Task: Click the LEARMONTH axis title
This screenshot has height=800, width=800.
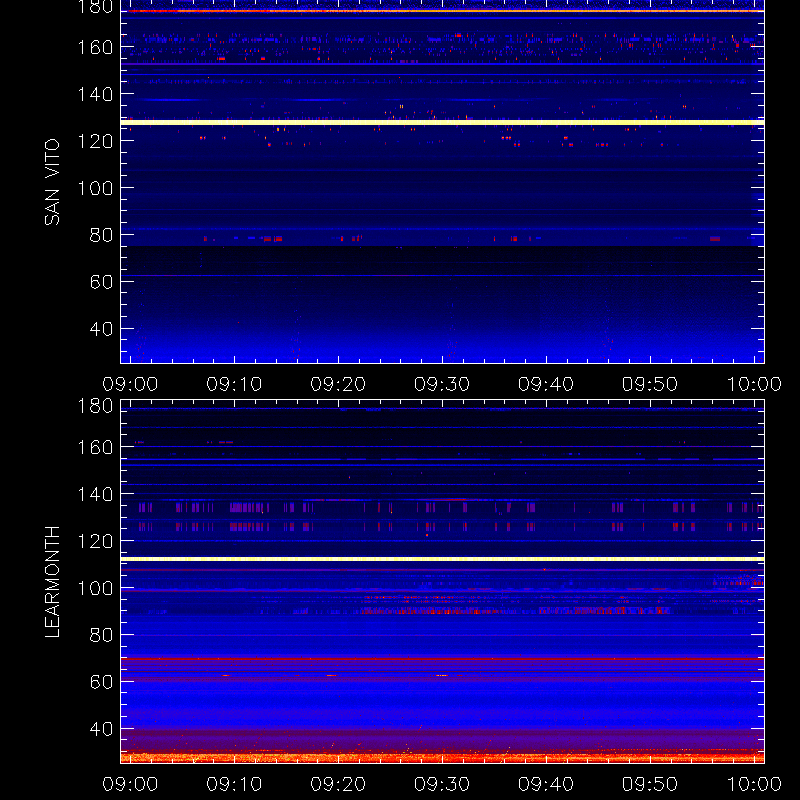Action: [52, 582]
